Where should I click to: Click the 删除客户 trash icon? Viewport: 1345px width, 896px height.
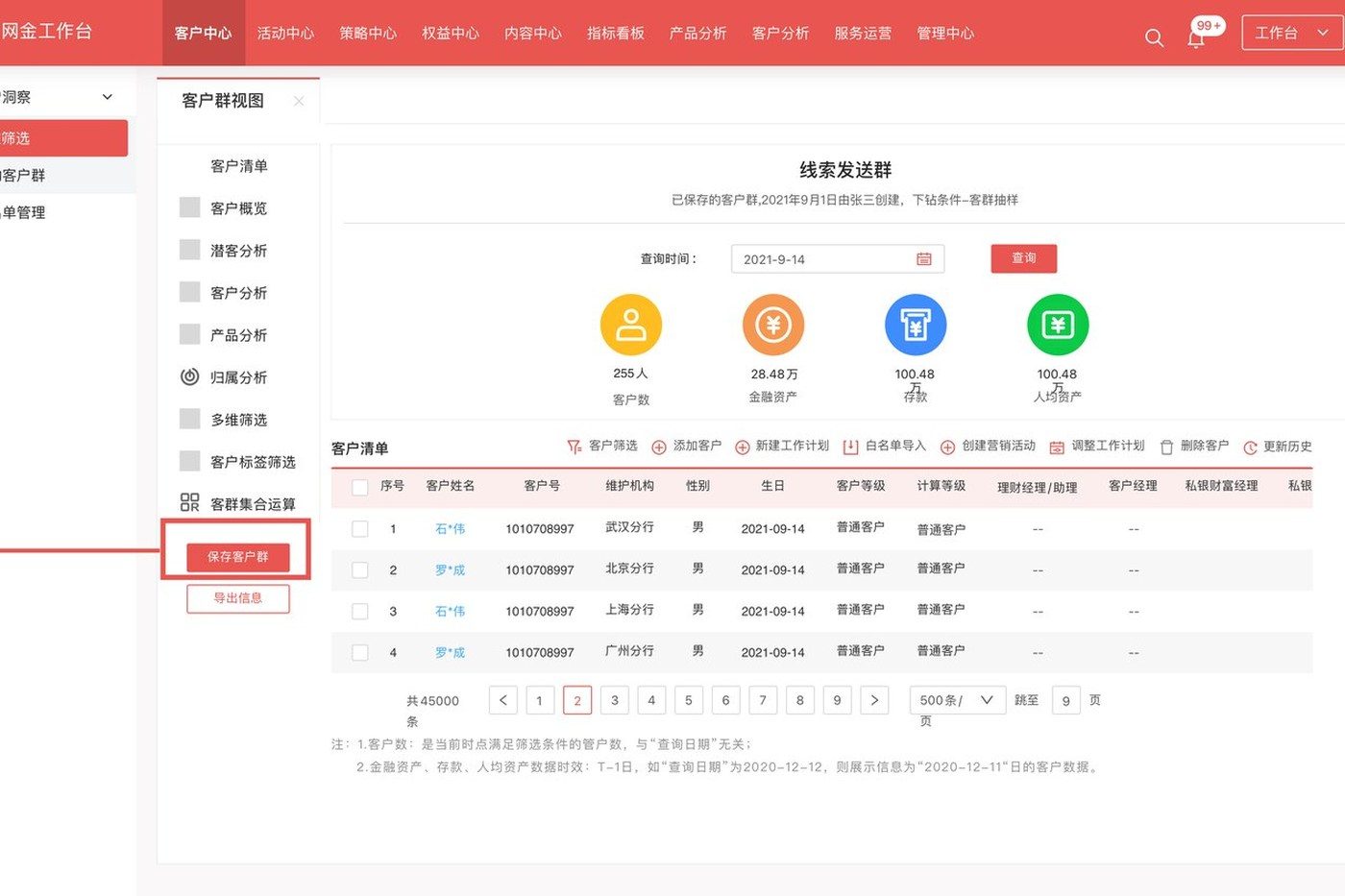(x=1166, y=448)
